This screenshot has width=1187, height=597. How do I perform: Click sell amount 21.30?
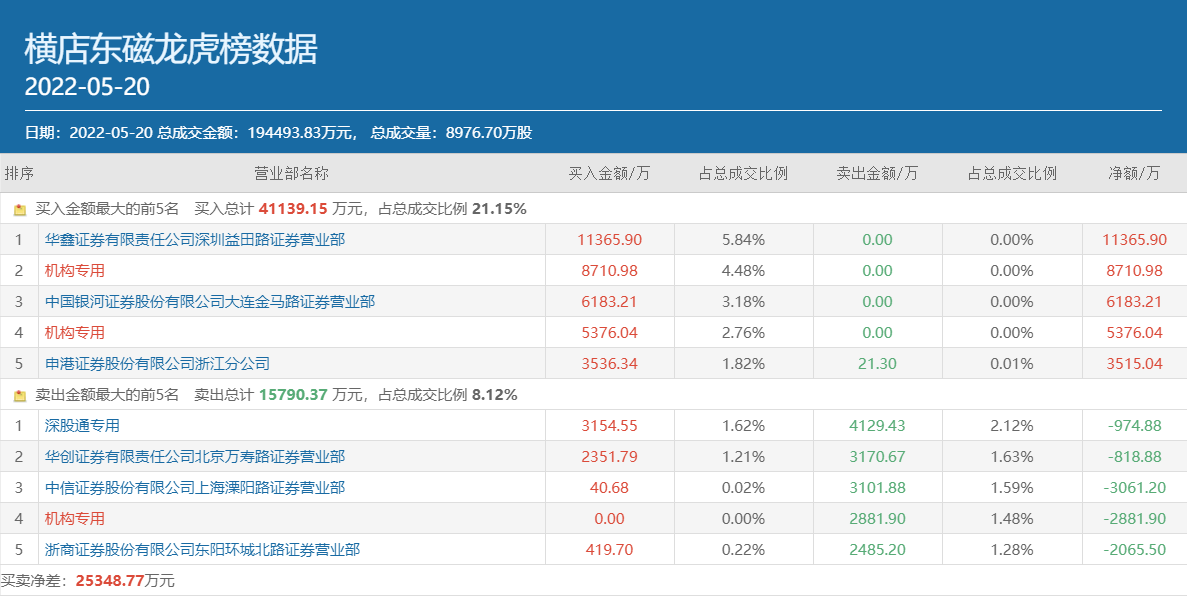click(877, 364)
